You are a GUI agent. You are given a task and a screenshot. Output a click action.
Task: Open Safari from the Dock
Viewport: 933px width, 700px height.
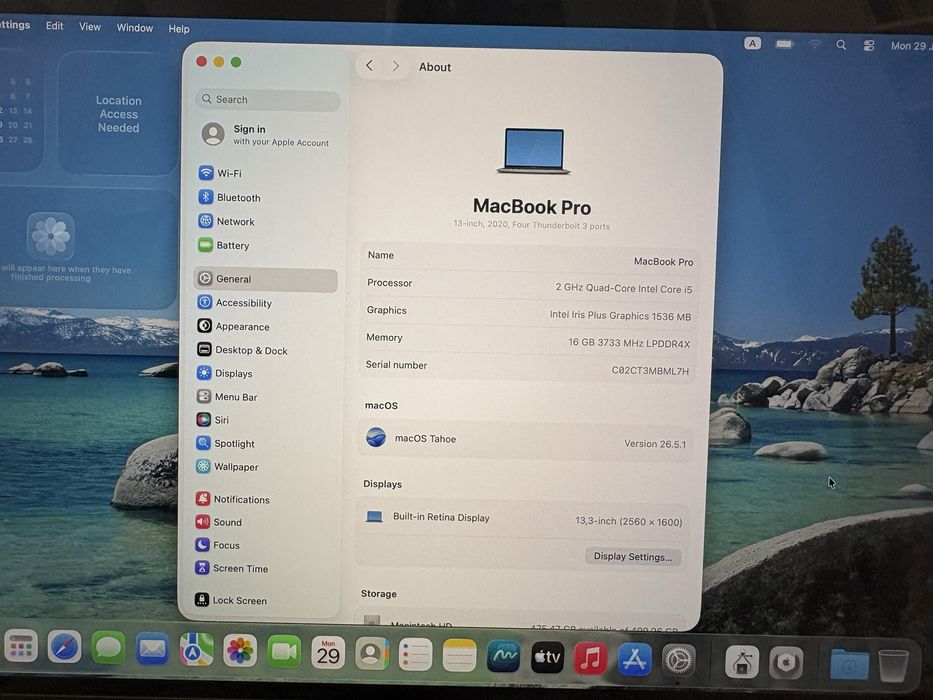point(64,647)
